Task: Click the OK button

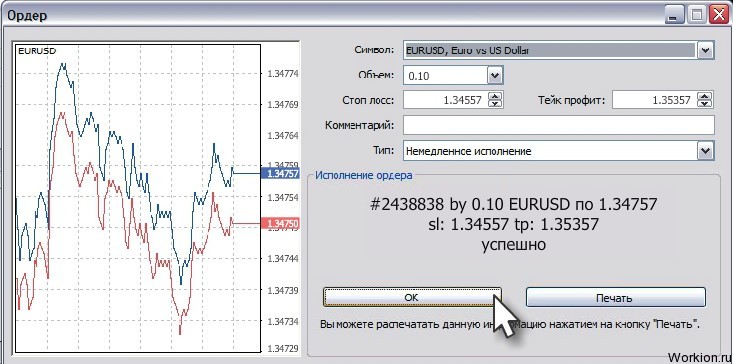Action: point(412,297)
